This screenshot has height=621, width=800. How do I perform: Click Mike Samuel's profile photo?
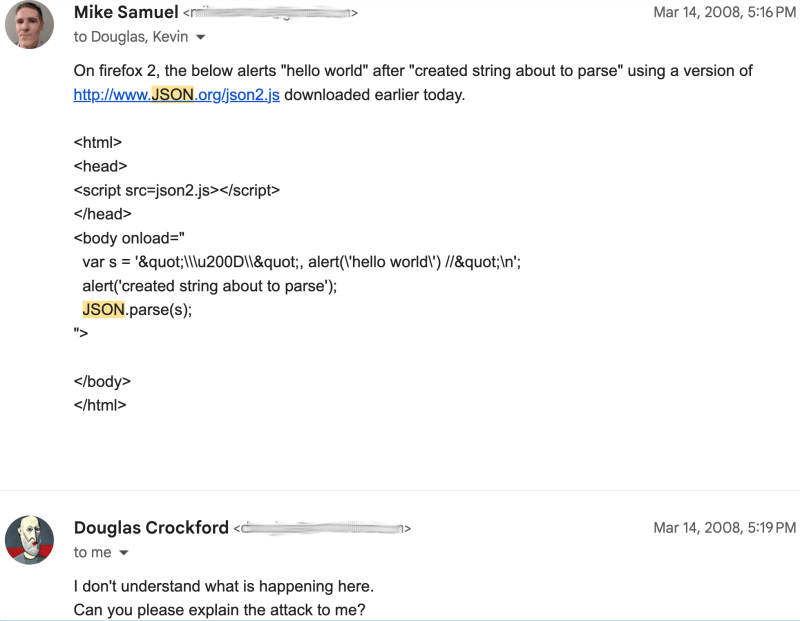click(29, 24)
